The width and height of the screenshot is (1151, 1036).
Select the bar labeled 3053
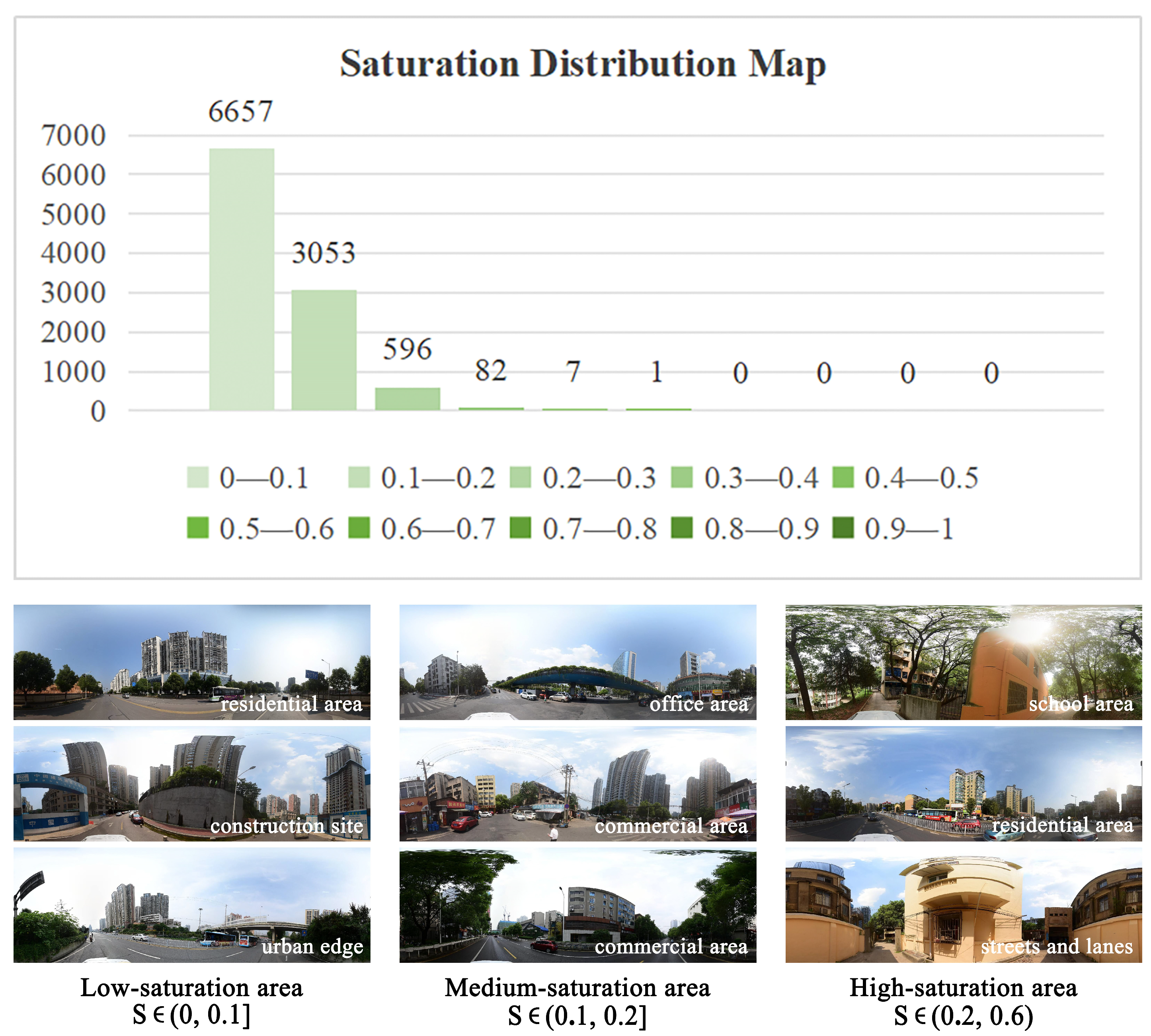point(324,349)
